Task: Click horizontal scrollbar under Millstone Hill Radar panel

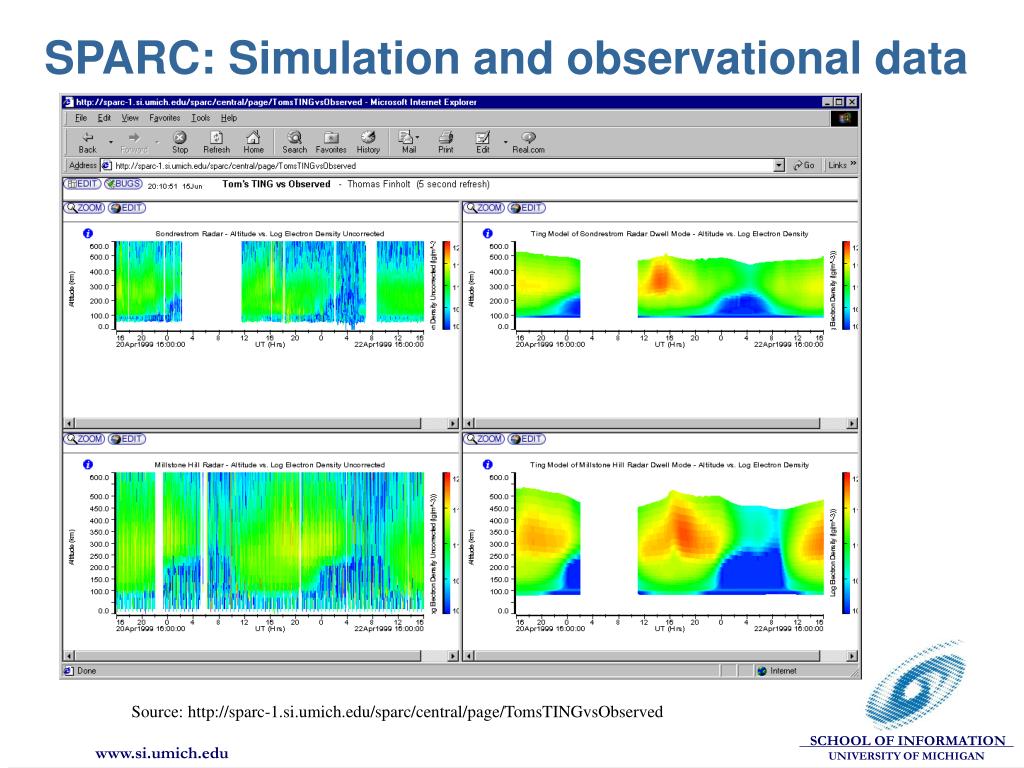Action: [x=261, y=655]
